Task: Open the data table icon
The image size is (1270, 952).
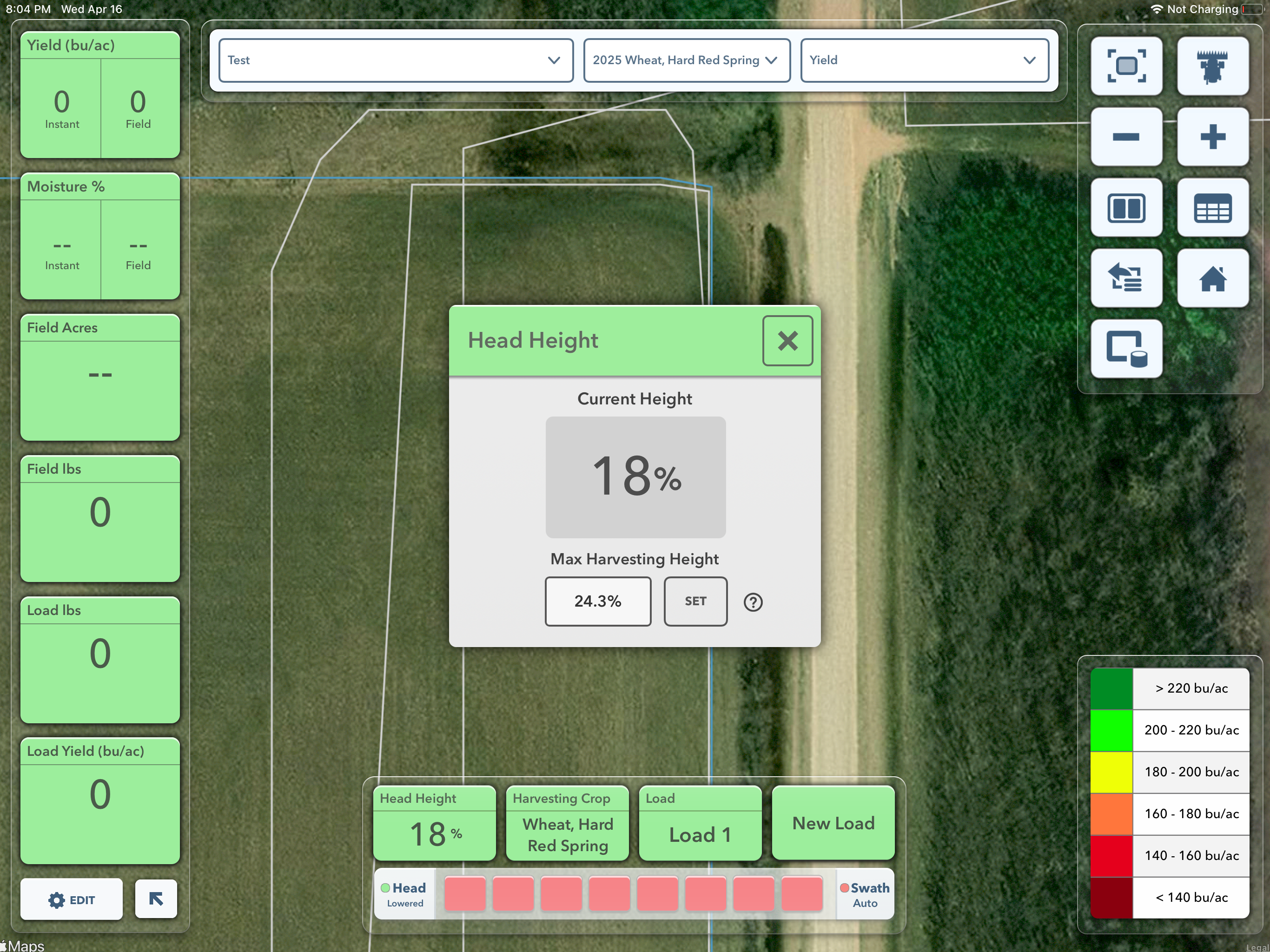Action: [x=1212, y=207]
